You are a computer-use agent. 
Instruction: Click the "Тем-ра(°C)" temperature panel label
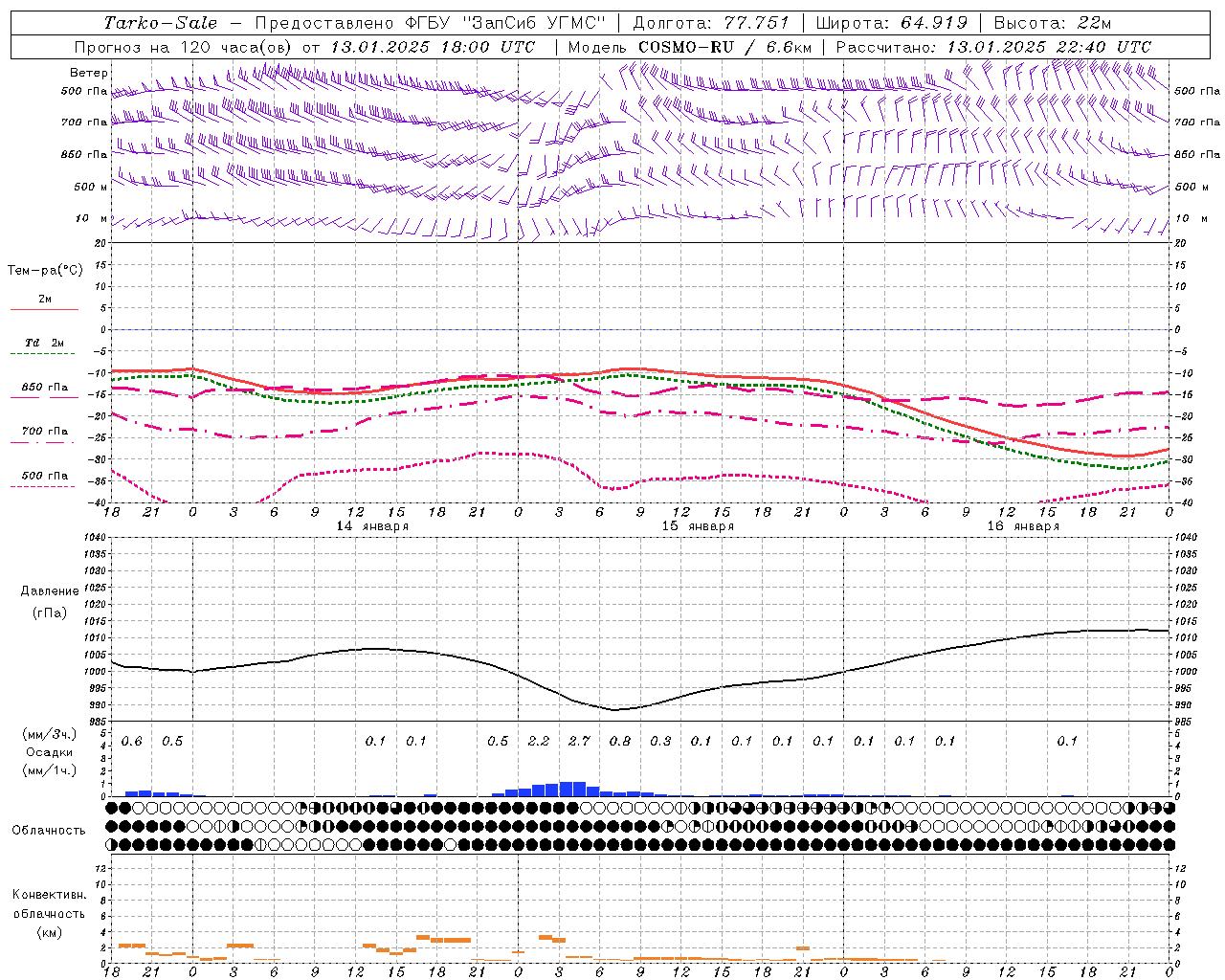click(45, 271)
